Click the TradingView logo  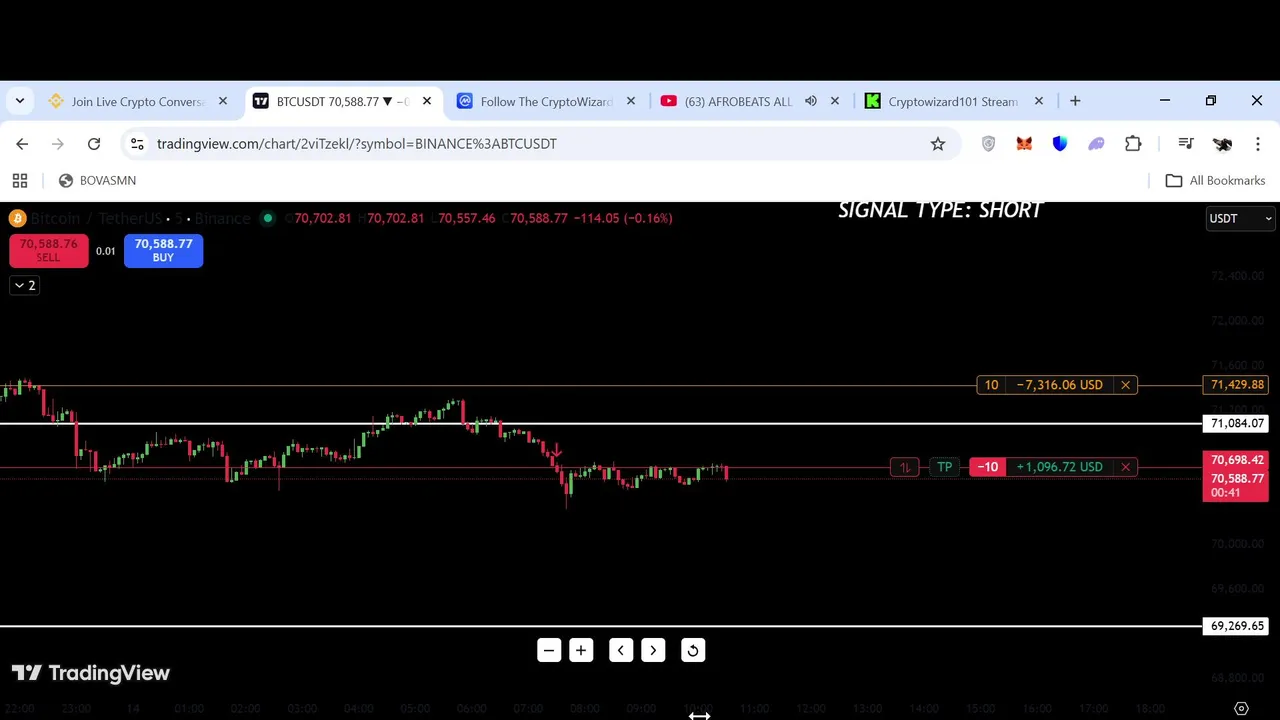(91, 673)
